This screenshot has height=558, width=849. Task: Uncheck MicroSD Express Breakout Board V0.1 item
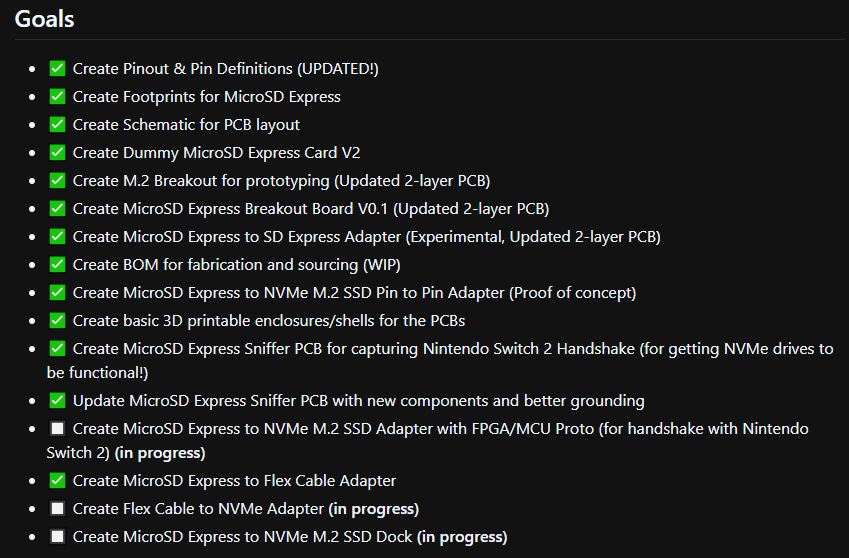(x=57, y=209)
